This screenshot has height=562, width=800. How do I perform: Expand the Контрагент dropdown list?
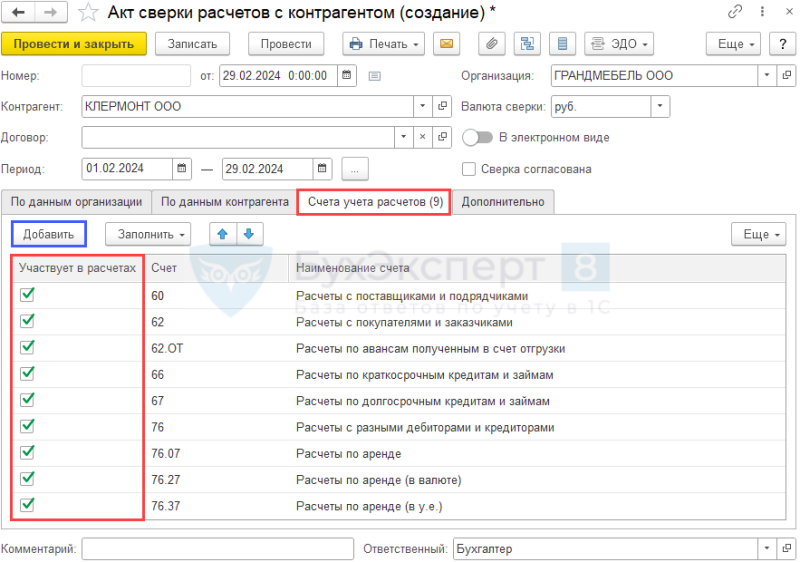pos(422,107)
